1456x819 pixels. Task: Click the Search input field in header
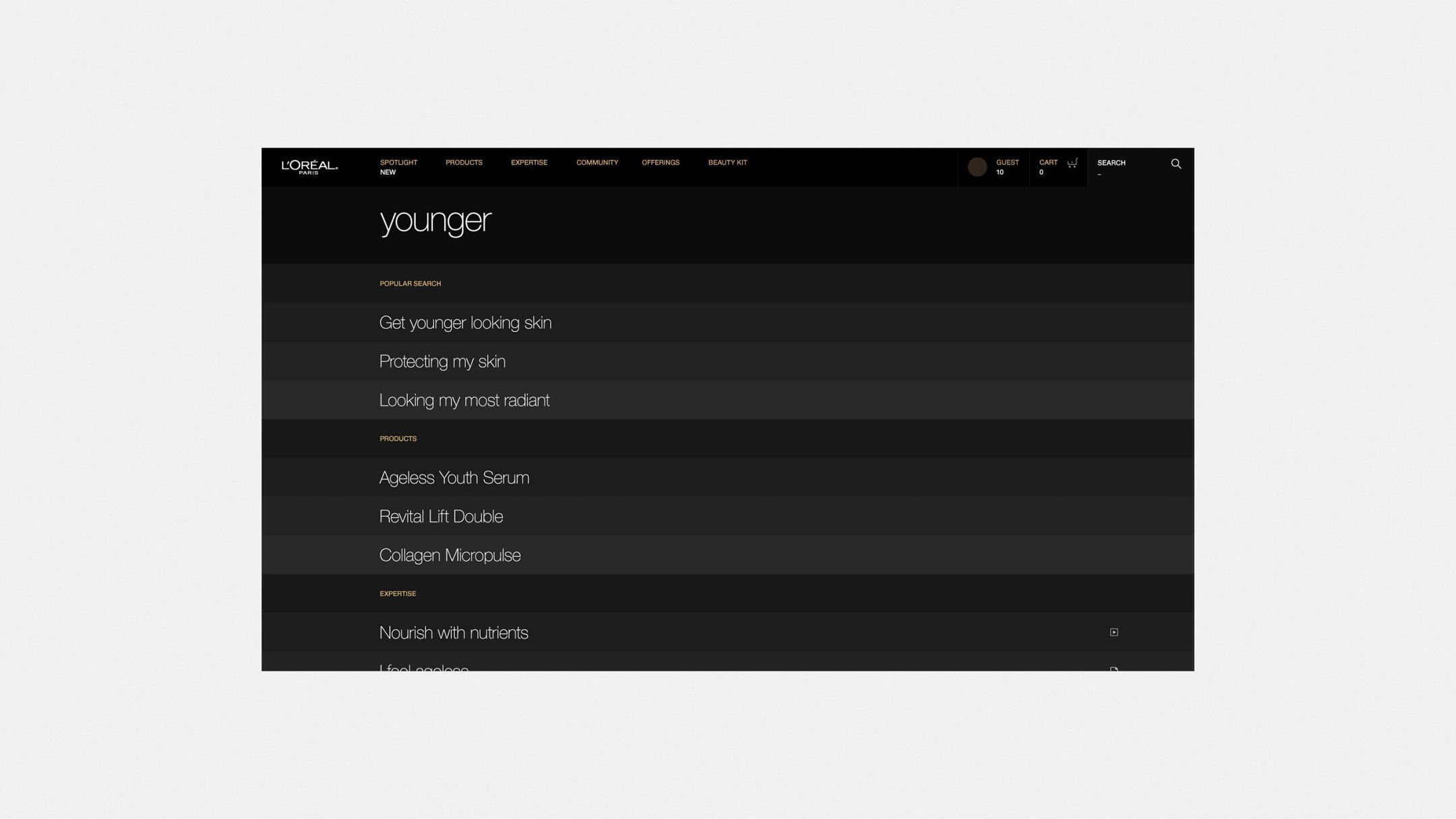coord(1130,168)
